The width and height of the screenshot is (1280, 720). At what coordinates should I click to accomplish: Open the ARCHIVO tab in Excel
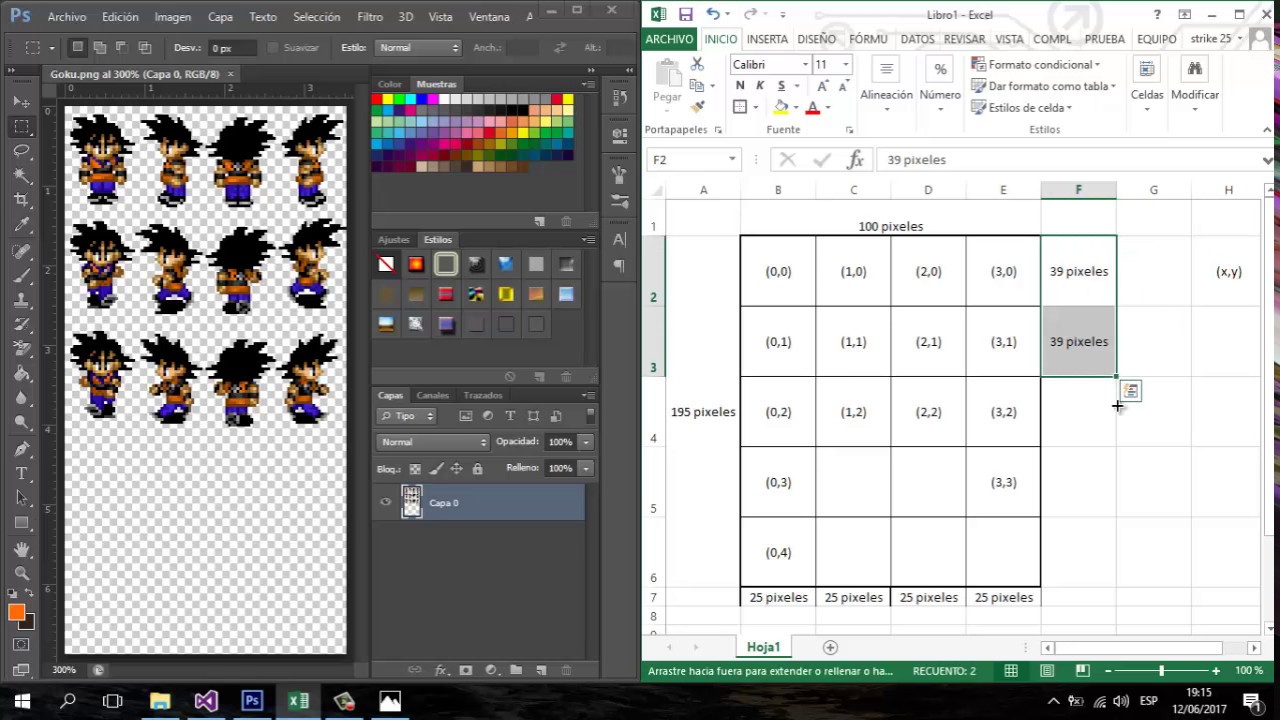point(669,39)
